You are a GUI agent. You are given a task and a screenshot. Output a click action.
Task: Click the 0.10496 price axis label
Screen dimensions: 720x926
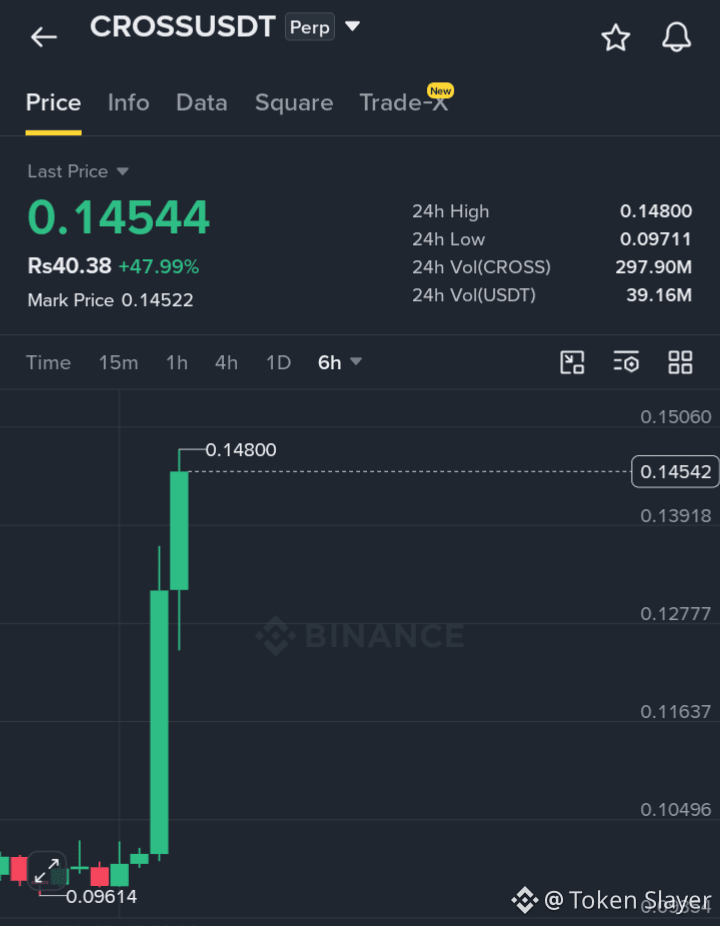(676, 809)
